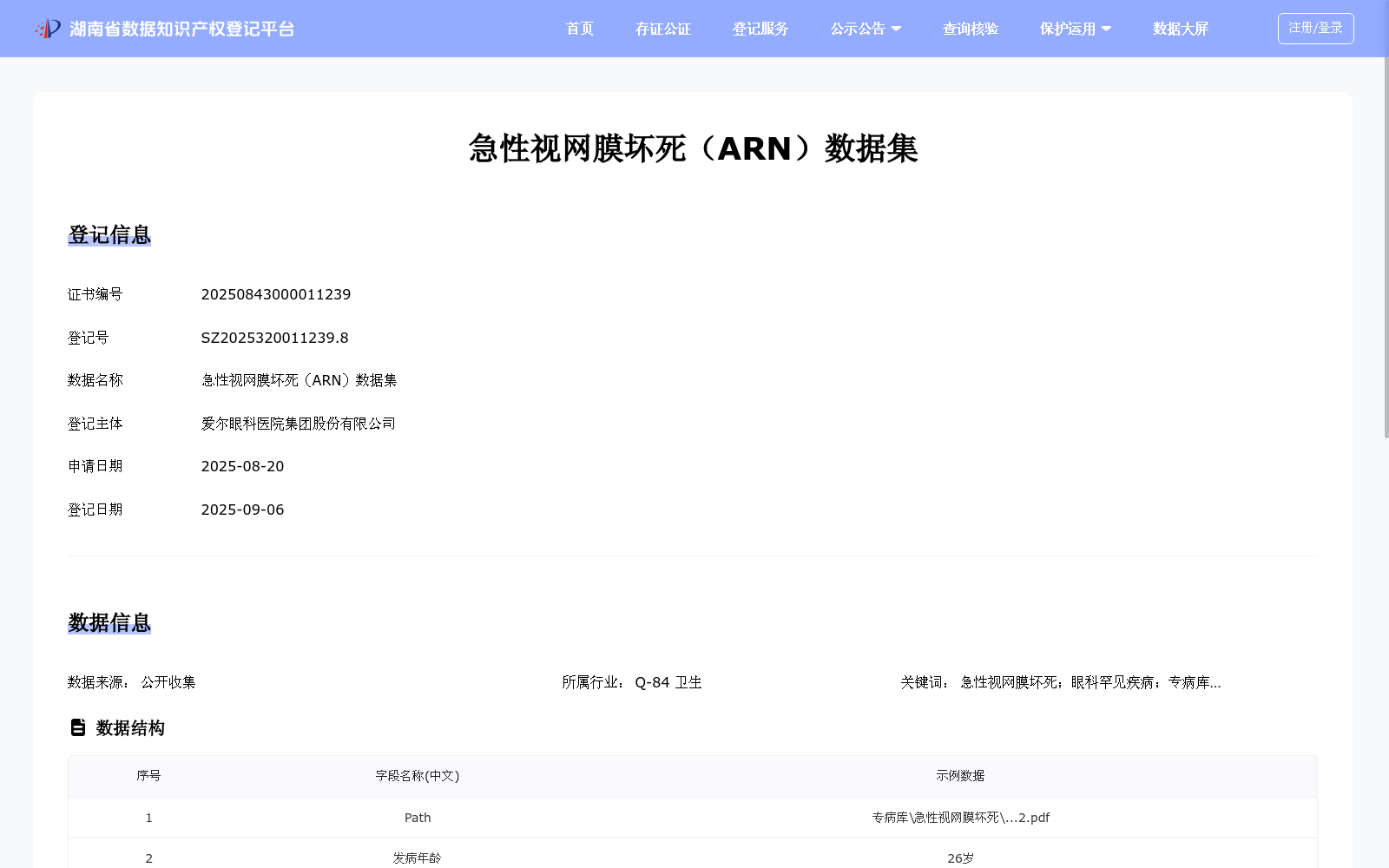
Task: Click the 26岁 sample value cell
Action: [960, 858]
